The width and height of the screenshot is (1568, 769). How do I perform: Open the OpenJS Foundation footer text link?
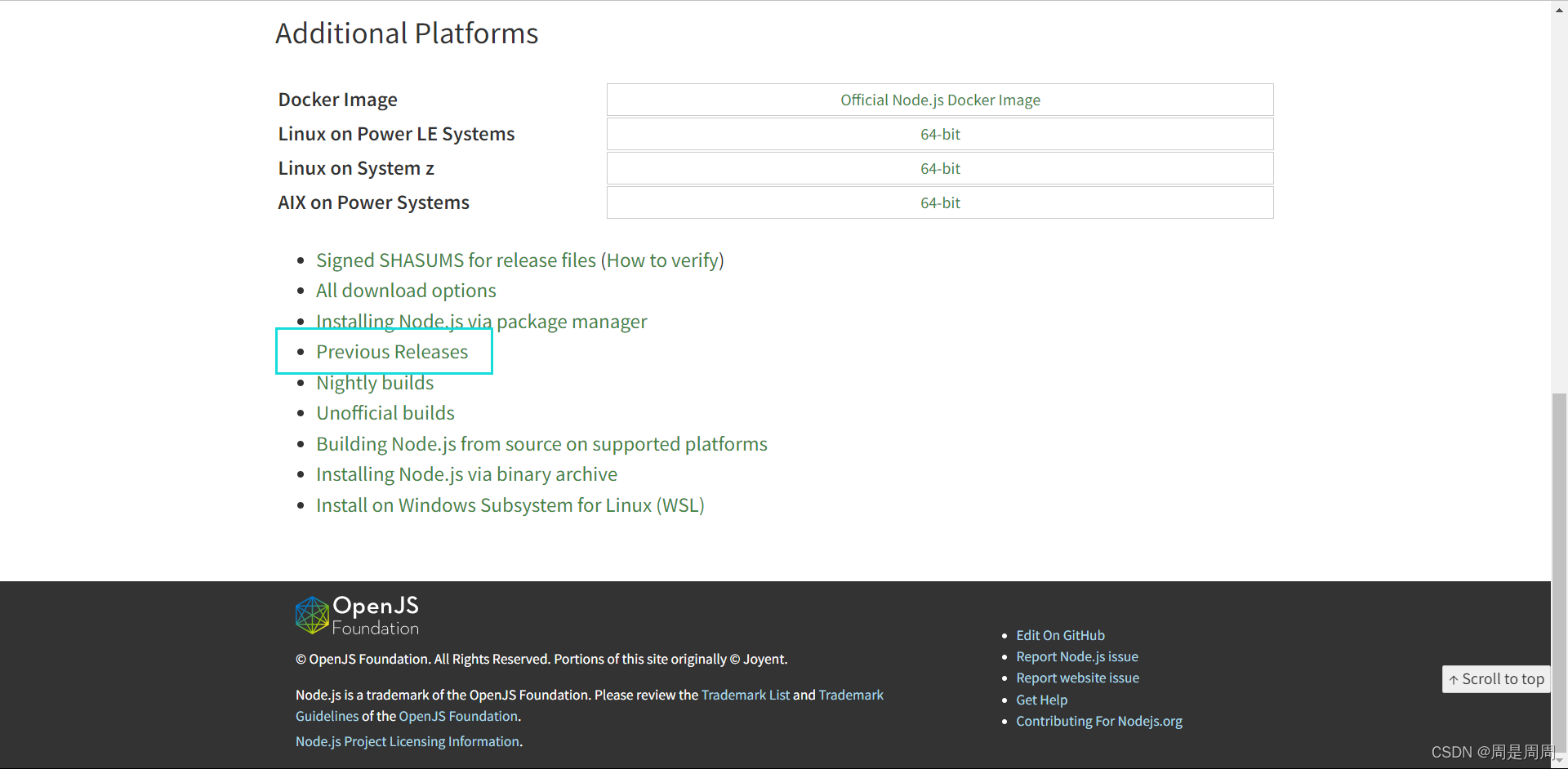tap(458, 716)
